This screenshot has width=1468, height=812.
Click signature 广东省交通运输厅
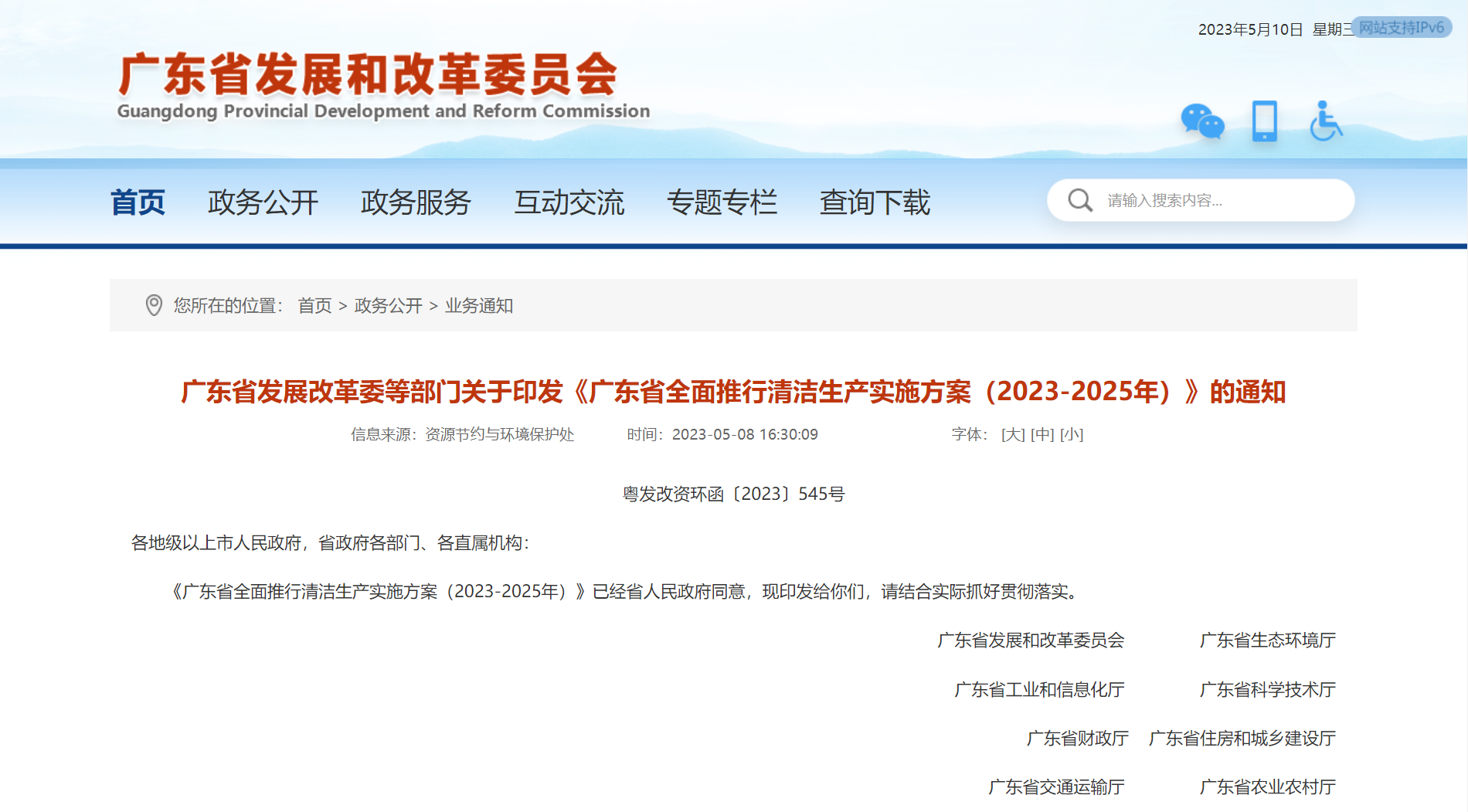(1056, 787)
